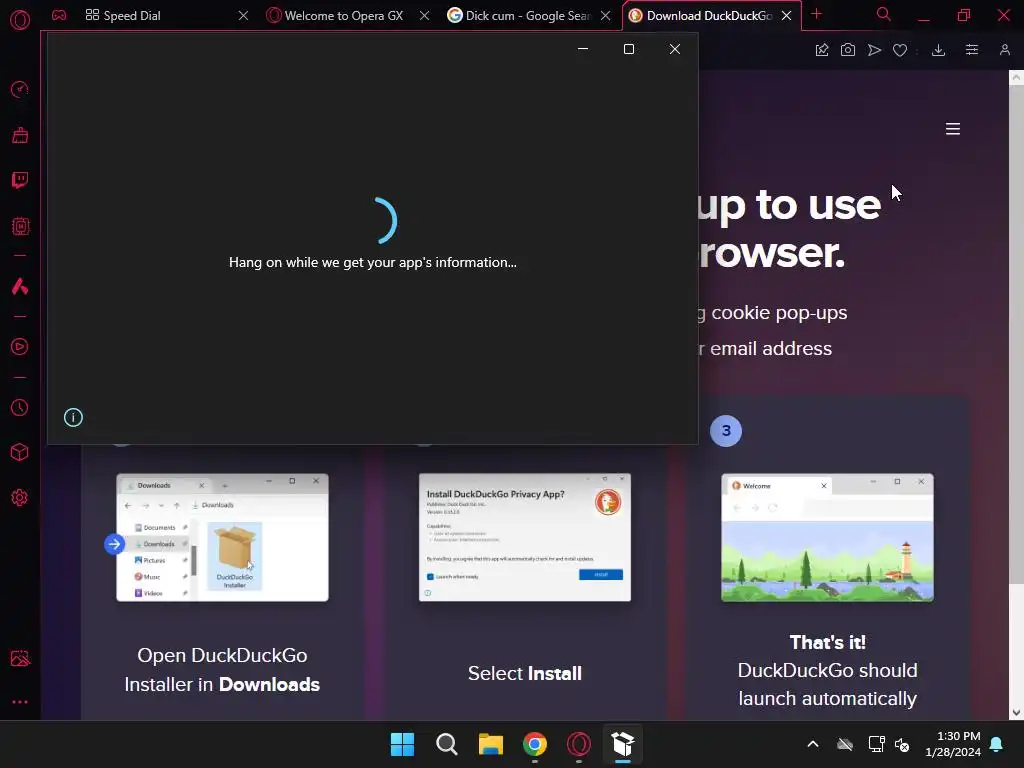Close the Speed Dial tab
The height and width of the screenshot is (768, 1024).
coord(243,15)
